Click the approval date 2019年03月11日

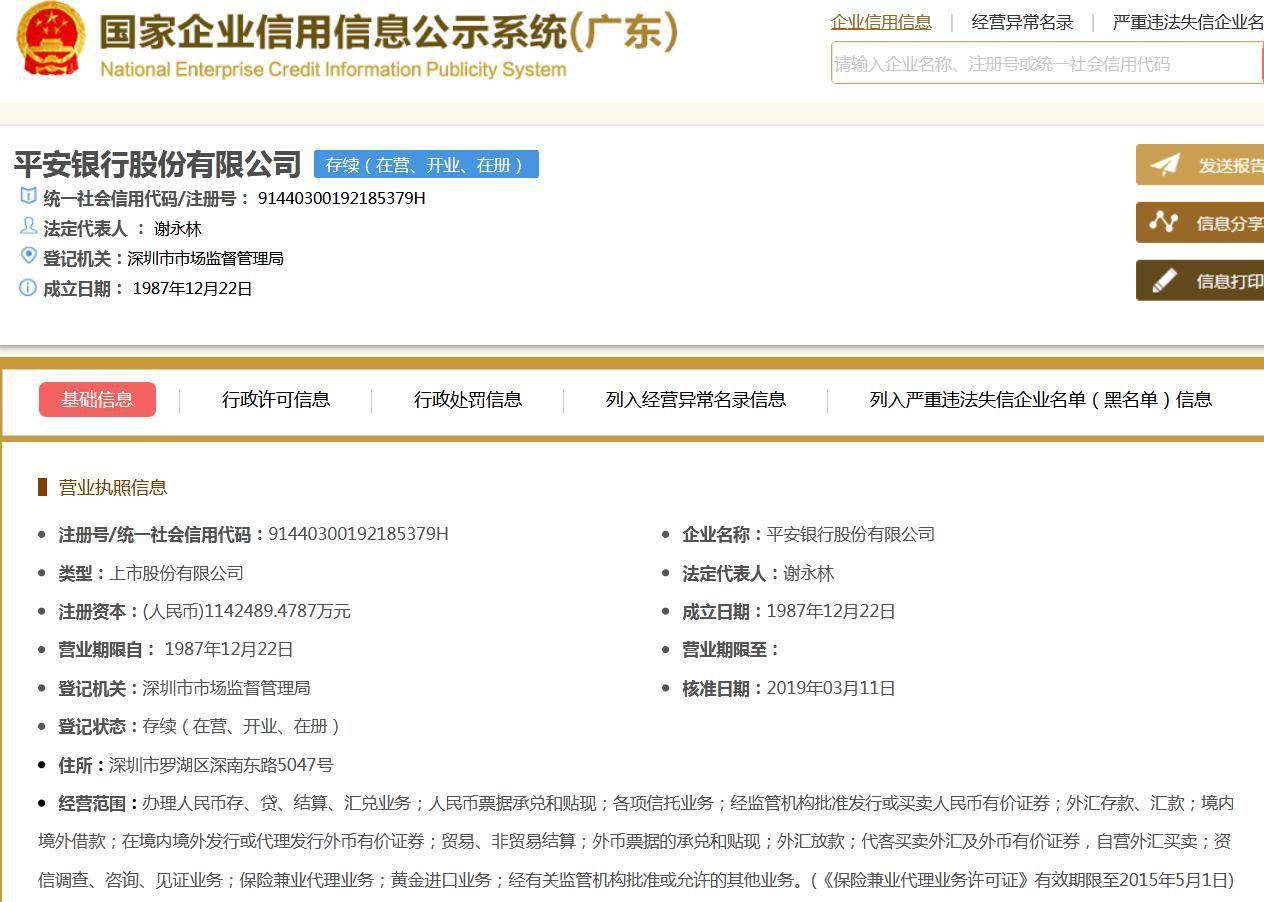pyautogui.click(x=831, y=688)
